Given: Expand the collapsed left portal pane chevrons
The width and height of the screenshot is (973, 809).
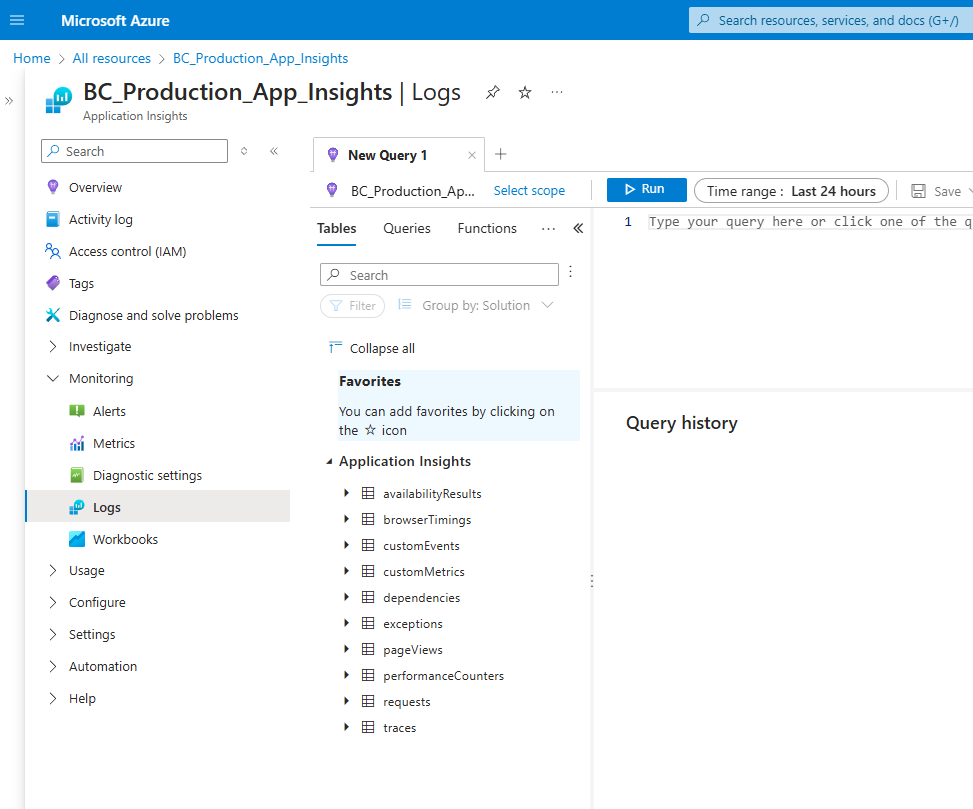Looking at the screenshot, I should [9, 101].
